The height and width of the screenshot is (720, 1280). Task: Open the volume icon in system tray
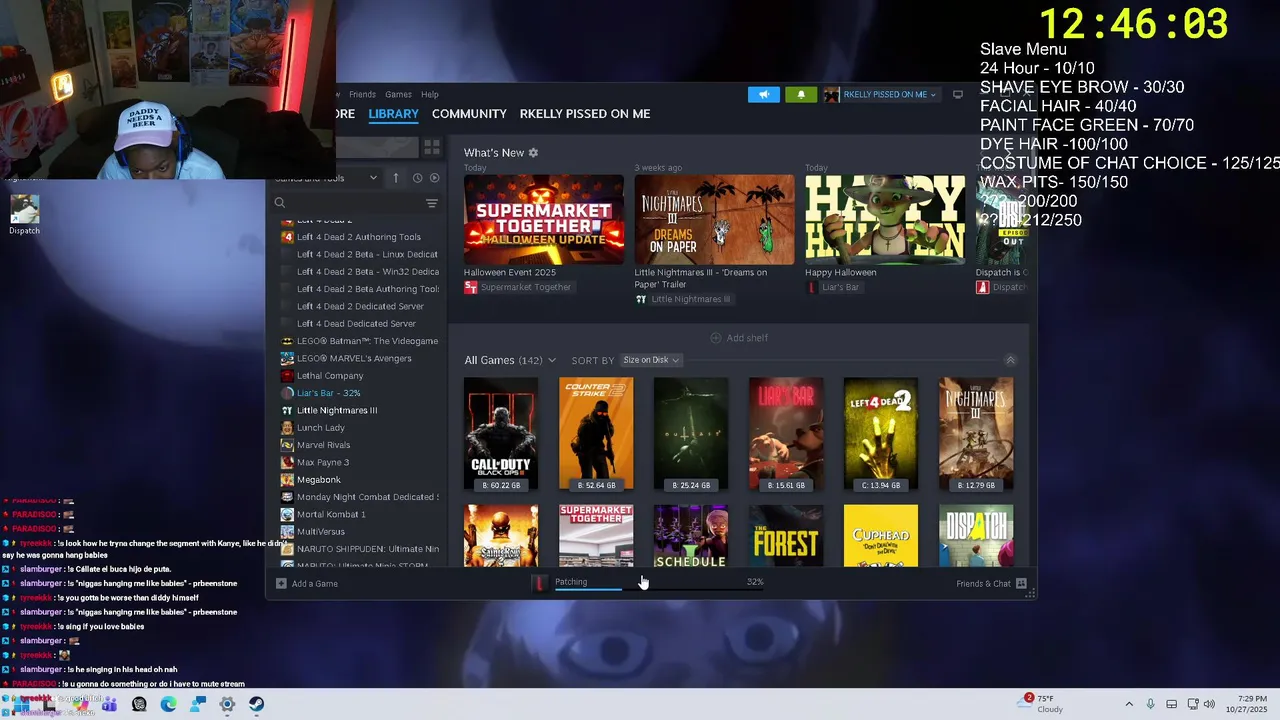pos(1209,704)
